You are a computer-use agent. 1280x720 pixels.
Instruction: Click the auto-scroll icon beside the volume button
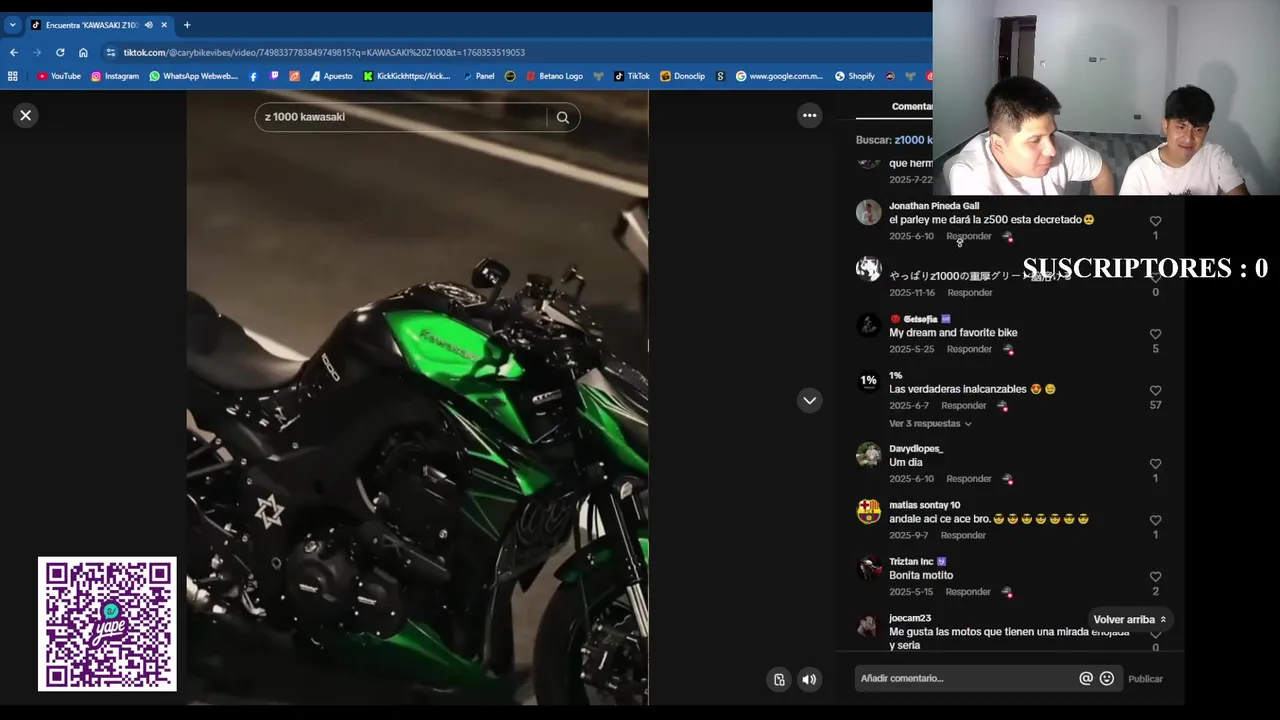point(779,680)
